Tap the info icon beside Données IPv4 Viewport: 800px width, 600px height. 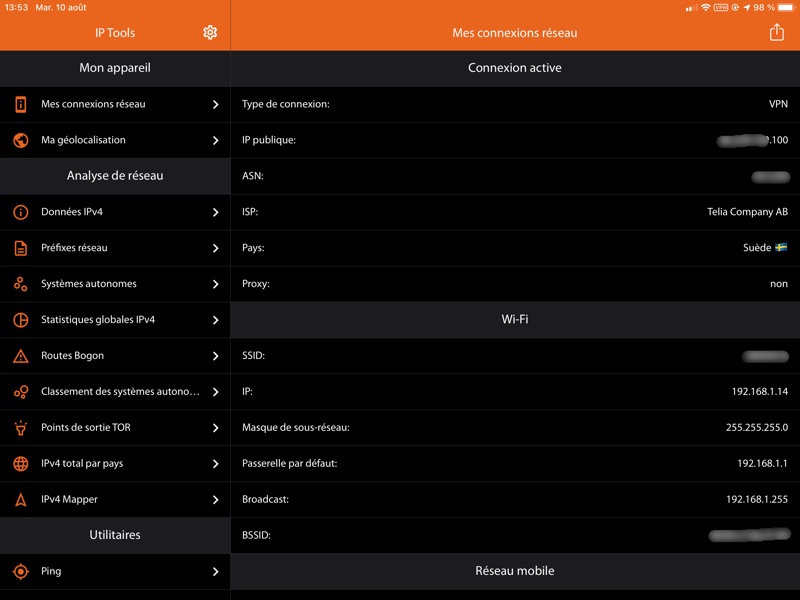tap(20, 212)
